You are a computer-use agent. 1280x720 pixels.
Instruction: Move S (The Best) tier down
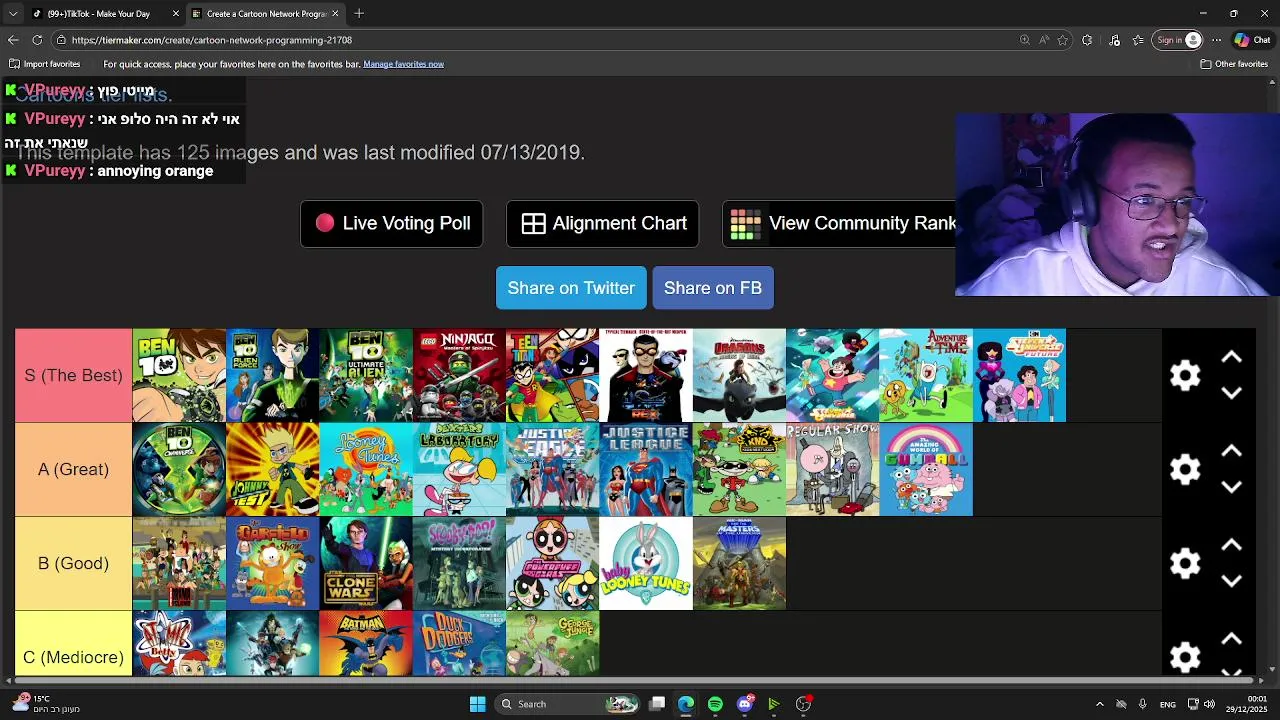1232,393
